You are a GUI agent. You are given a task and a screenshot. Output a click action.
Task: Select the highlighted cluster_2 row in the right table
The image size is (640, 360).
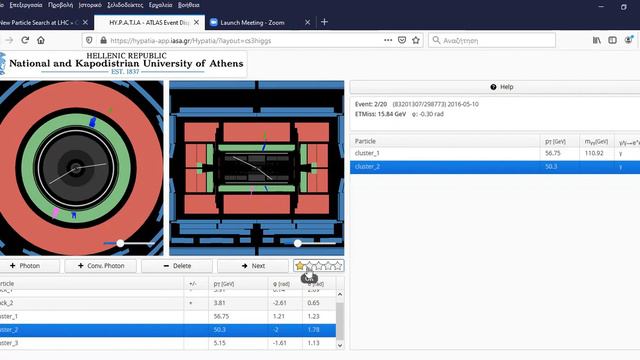pos(495,167)
